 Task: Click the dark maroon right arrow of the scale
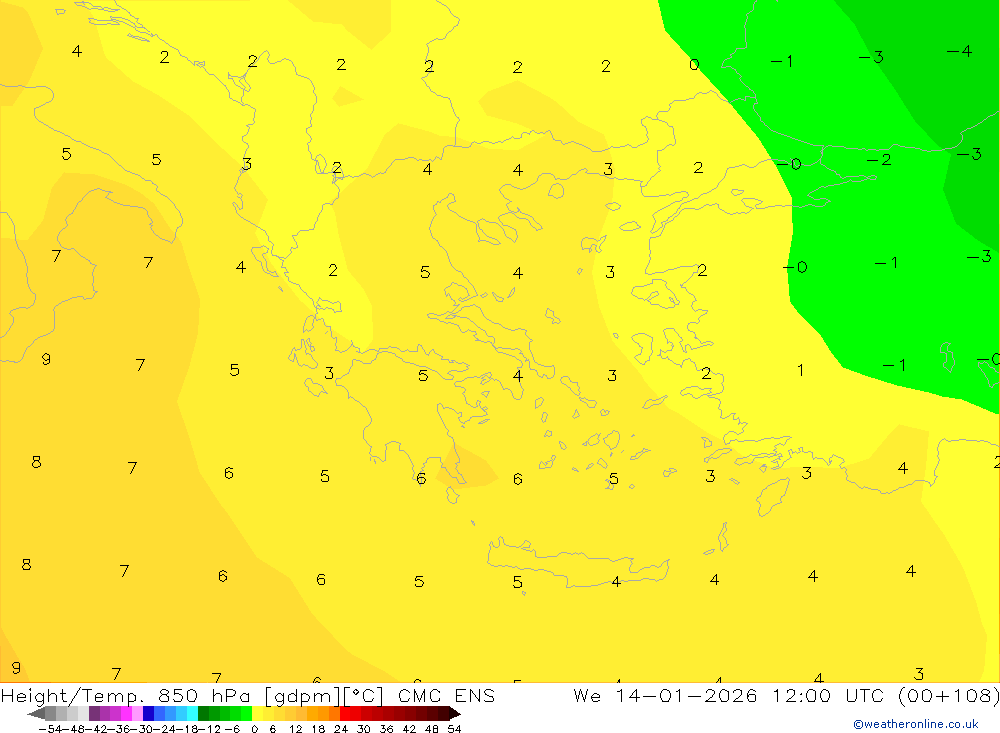(x=455, y=714)
